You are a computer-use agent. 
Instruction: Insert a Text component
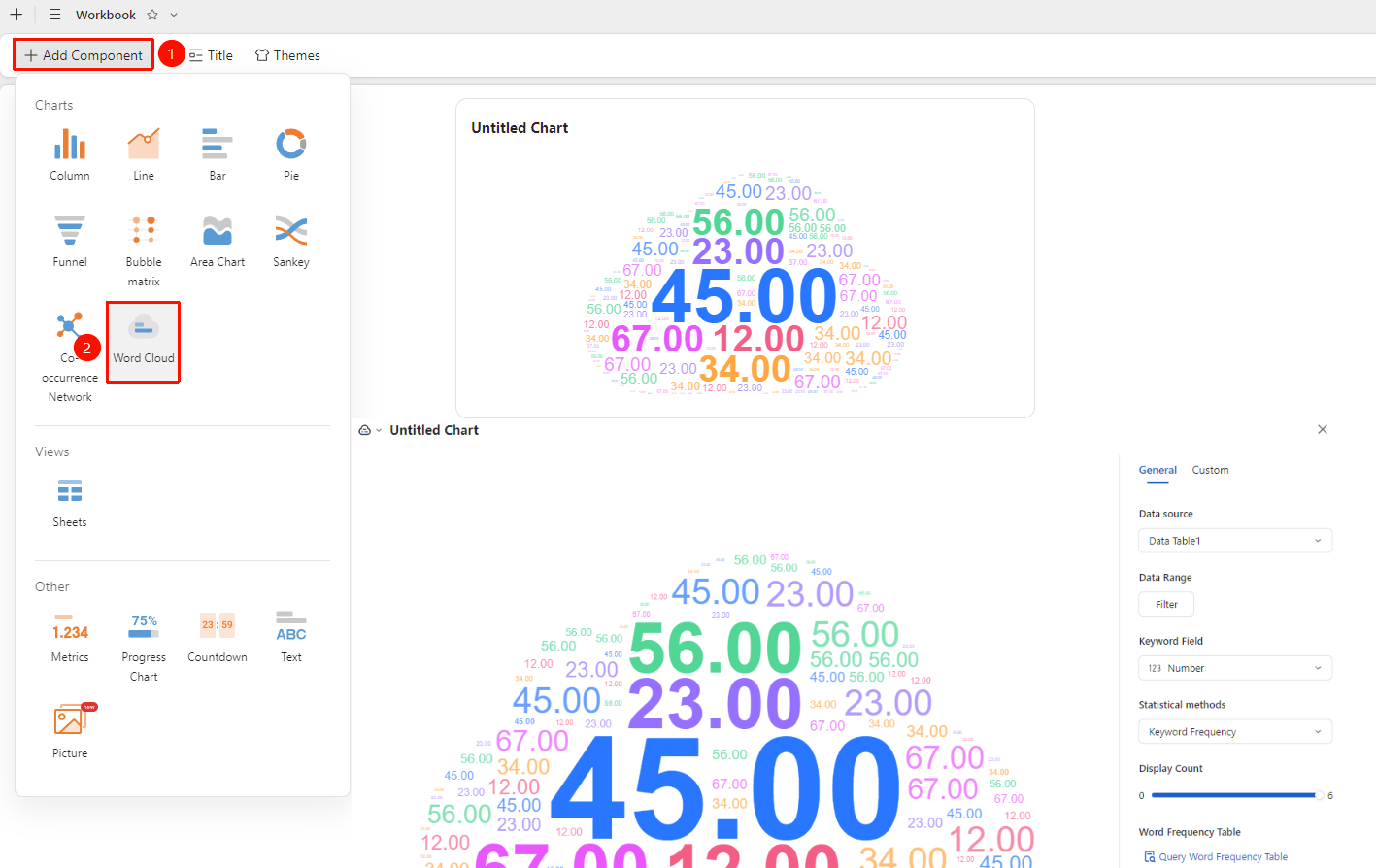point(291,637)
